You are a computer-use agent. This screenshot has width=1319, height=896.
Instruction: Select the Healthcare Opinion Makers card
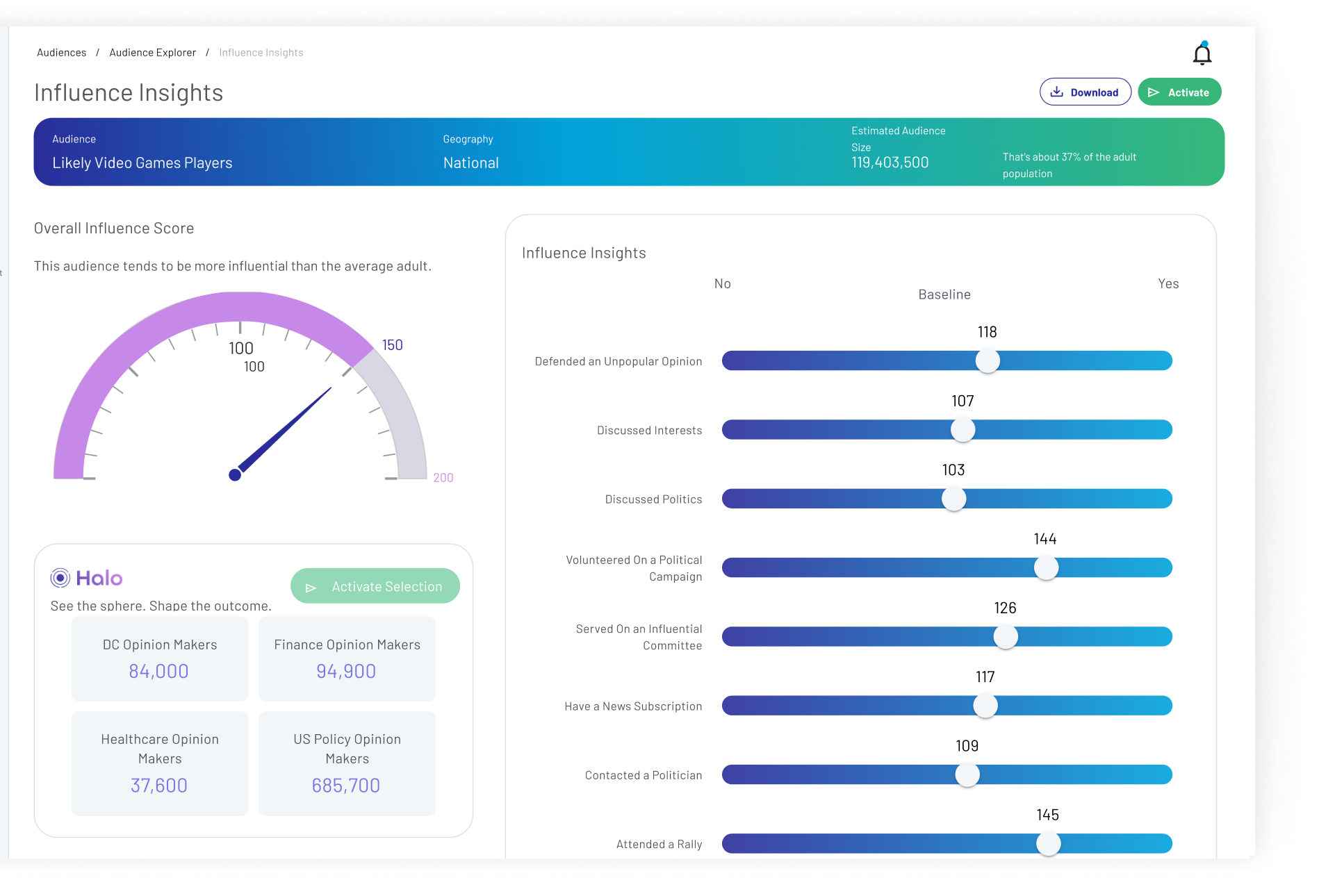160,763
